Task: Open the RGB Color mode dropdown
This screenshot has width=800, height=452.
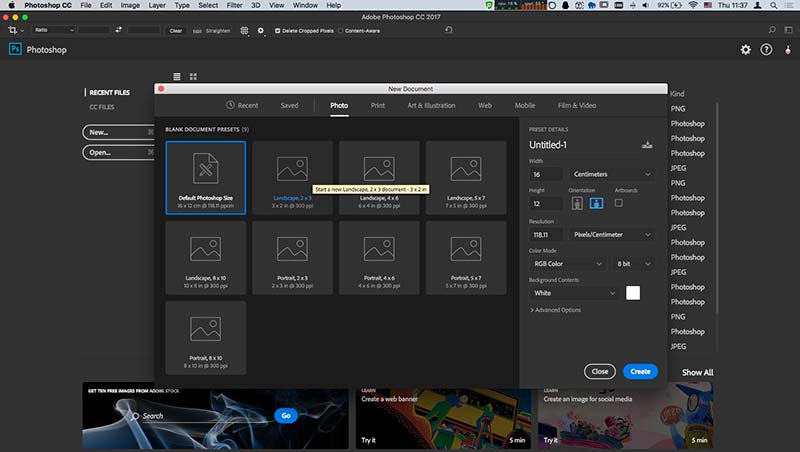Action: [x=567, y=264]
